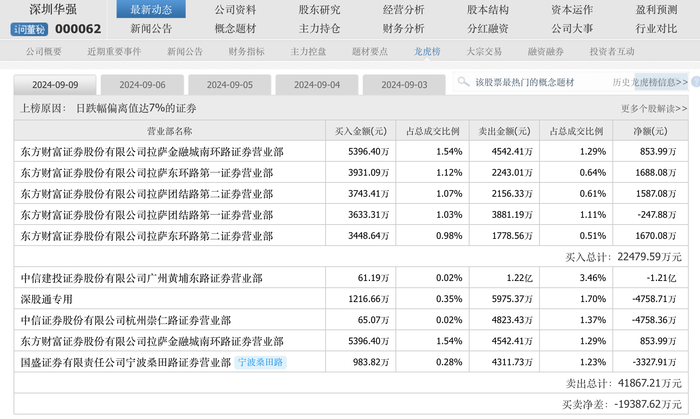Open the 新闻公告 top menu item
Image resolution: width=700 pixels, height=419 pixels.
[x=151, y=29]
